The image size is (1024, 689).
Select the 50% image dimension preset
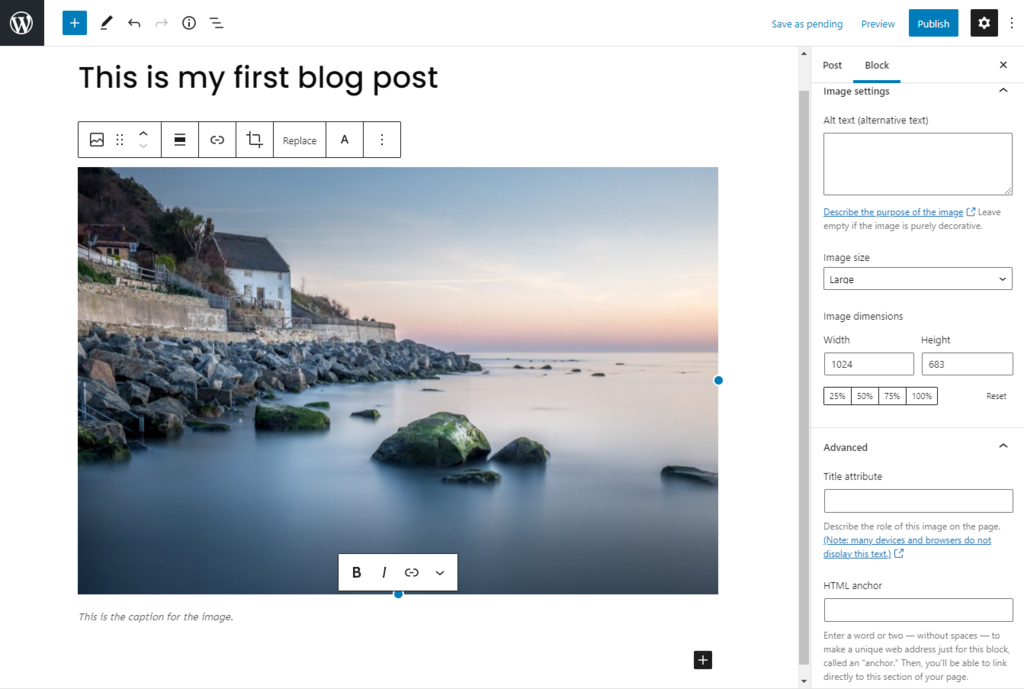tap(864, 396)
